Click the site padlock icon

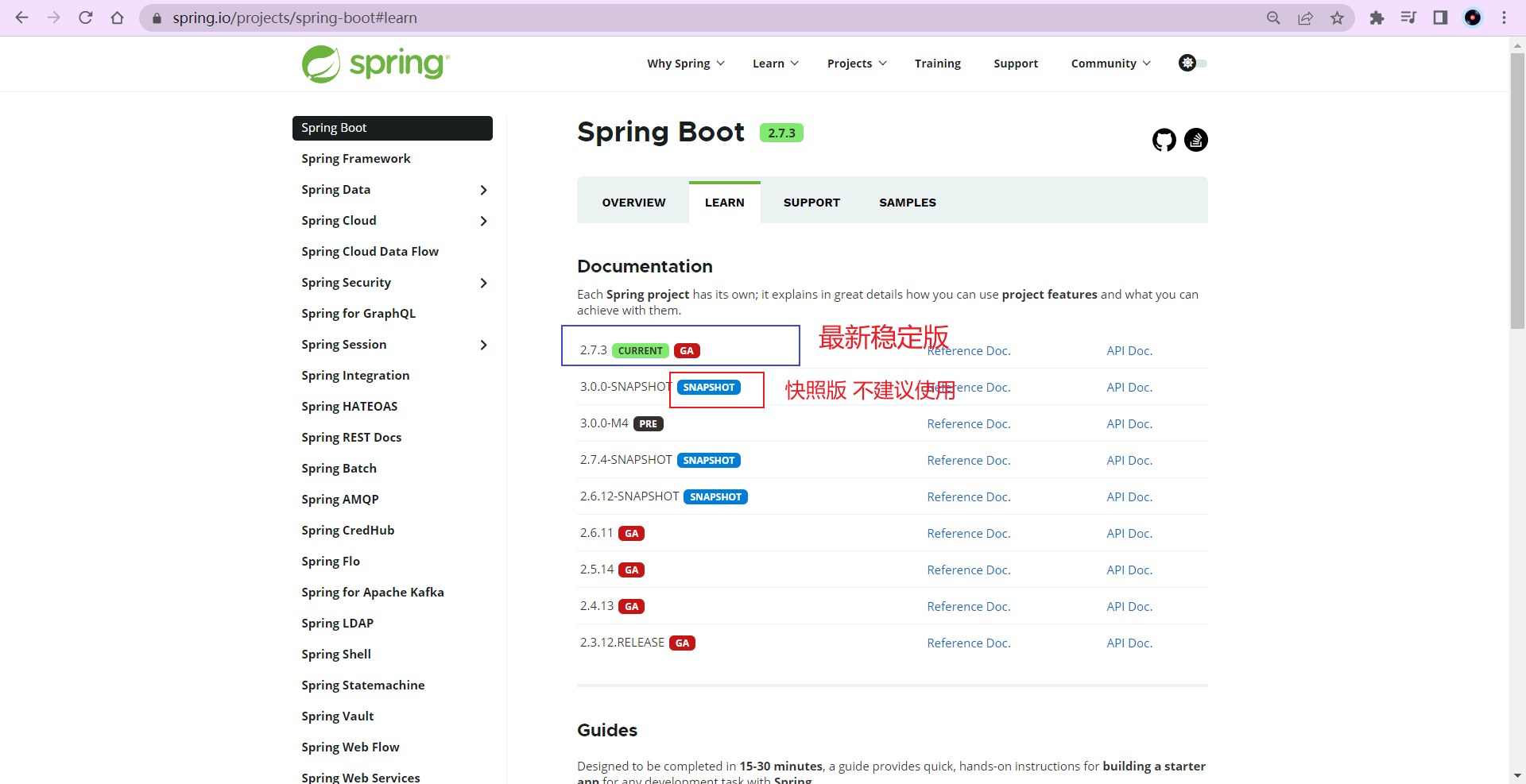click(x=157, y=18)
